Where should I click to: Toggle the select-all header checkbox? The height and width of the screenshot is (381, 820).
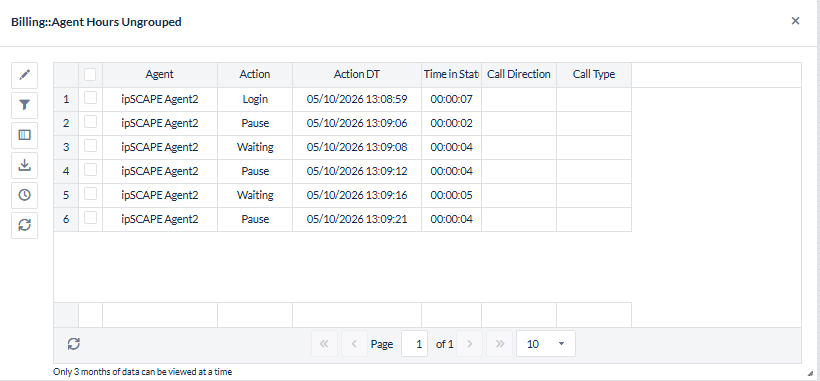pyautogui.click(x=90, y=75)
